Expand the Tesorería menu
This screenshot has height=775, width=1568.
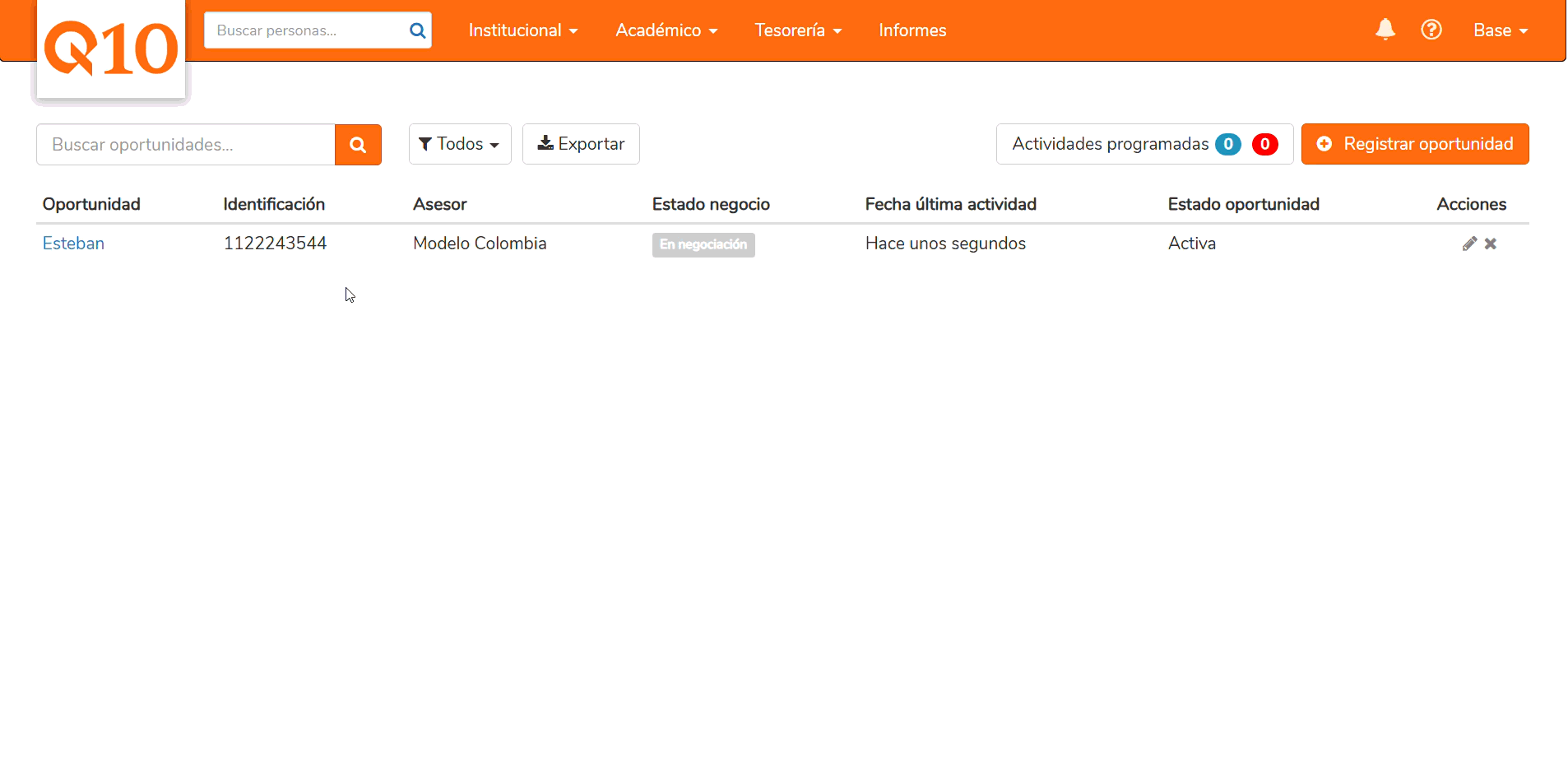coord(799,30)
